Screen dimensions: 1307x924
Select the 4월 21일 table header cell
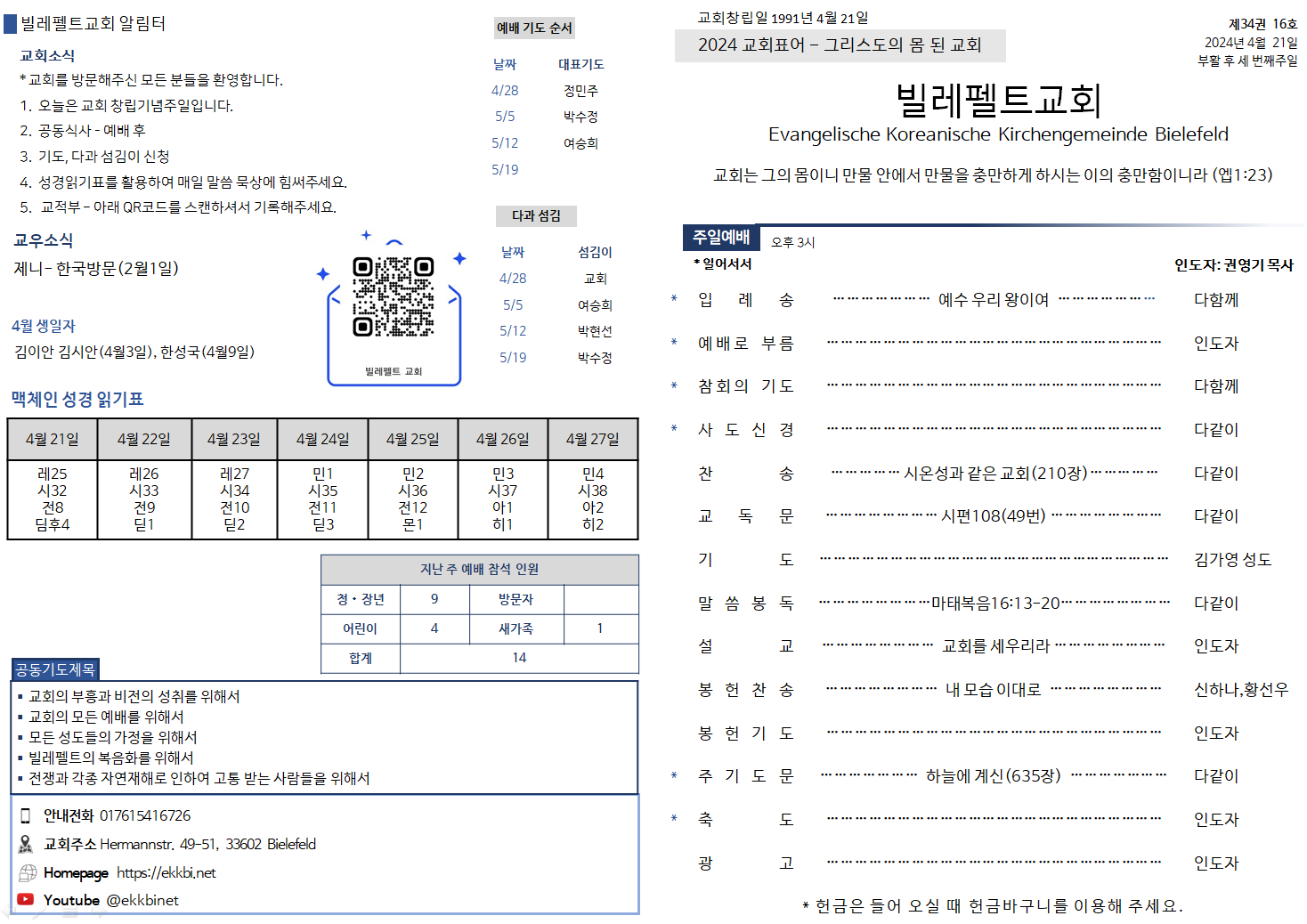(53, 439)
